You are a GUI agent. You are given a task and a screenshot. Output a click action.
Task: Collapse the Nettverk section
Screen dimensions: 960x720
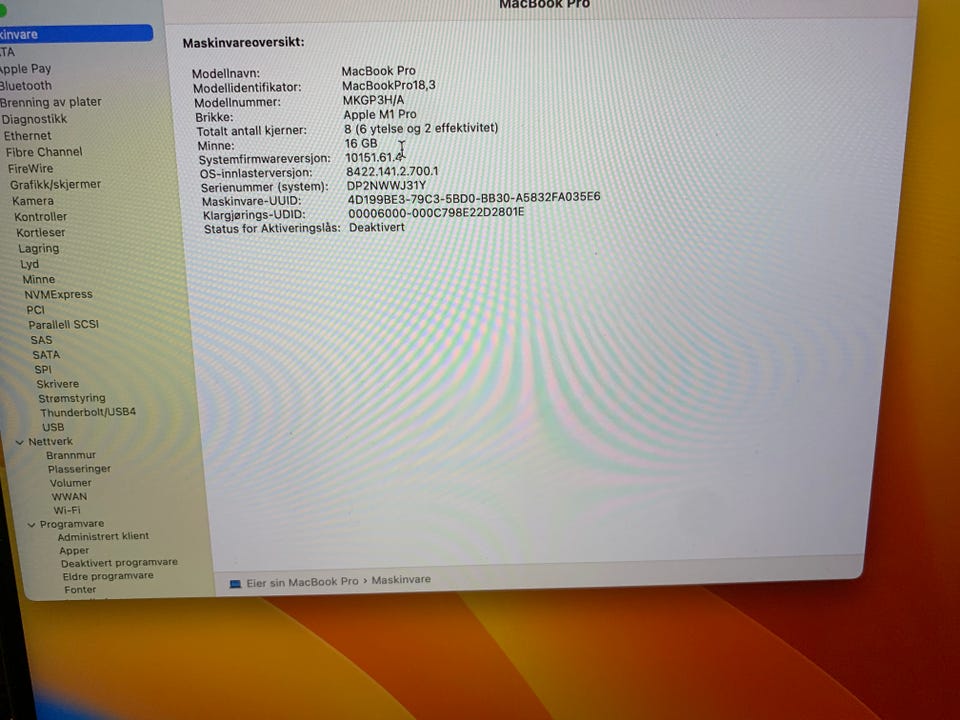click(20, 442)
